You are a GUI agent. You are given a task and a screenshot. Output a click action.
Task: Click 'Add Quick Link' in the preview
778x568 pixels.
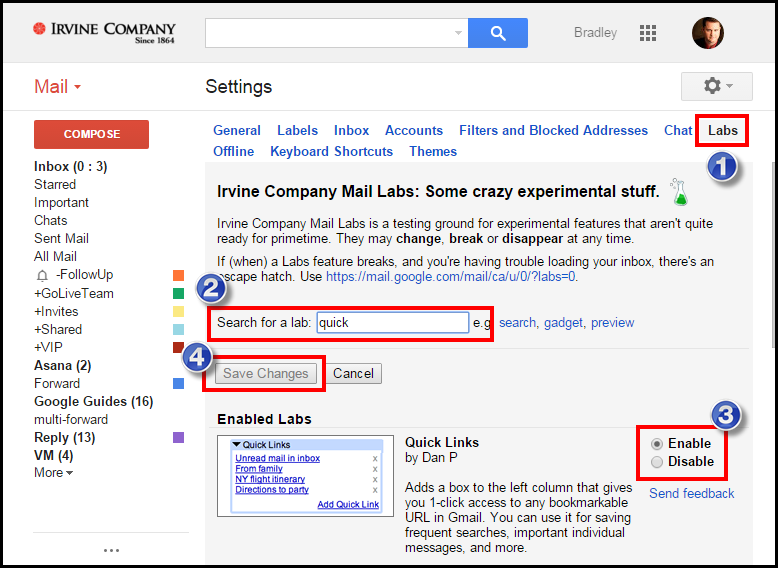click(348, 505)
